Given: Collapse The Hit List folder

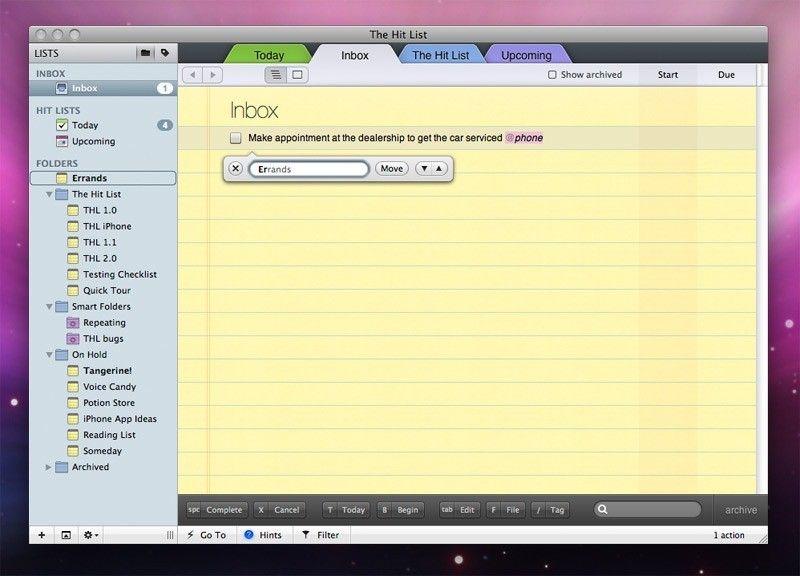Looking at the screenshot, I should [49, 194].
